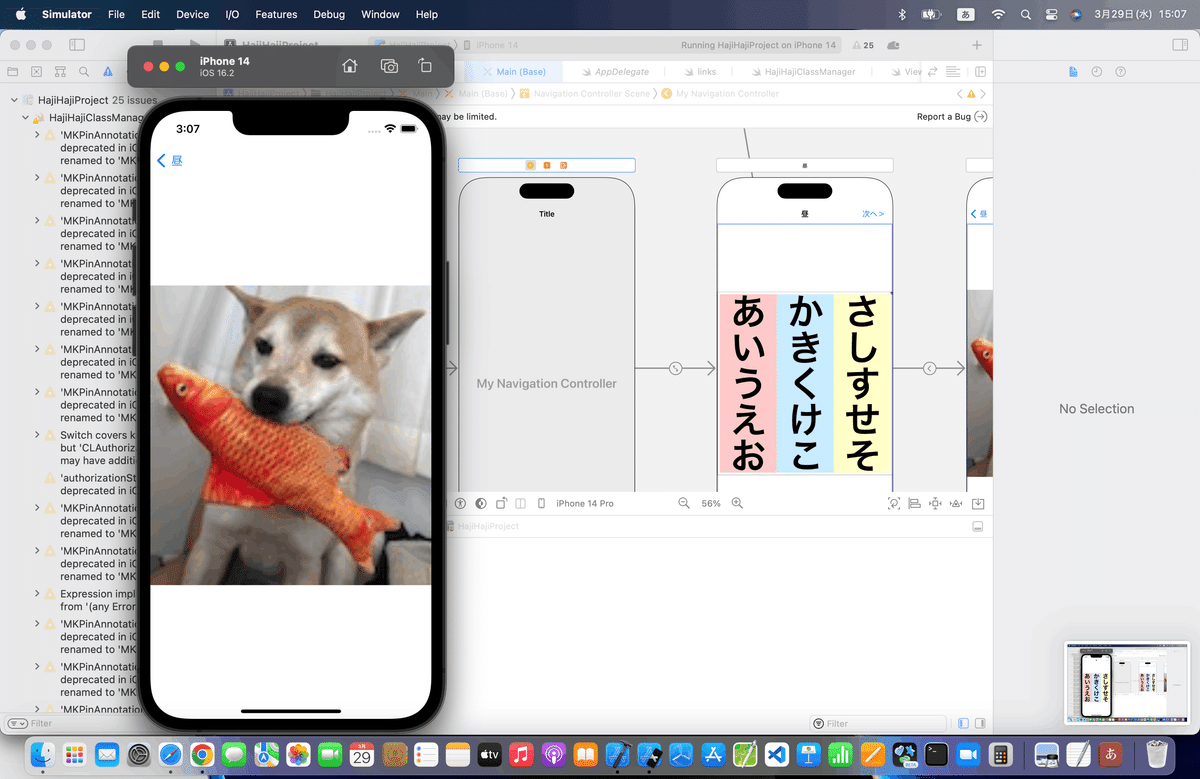Switch to the links editor tab
Viewport: 1200px width, 779px height.
click(x=700, y=72)
